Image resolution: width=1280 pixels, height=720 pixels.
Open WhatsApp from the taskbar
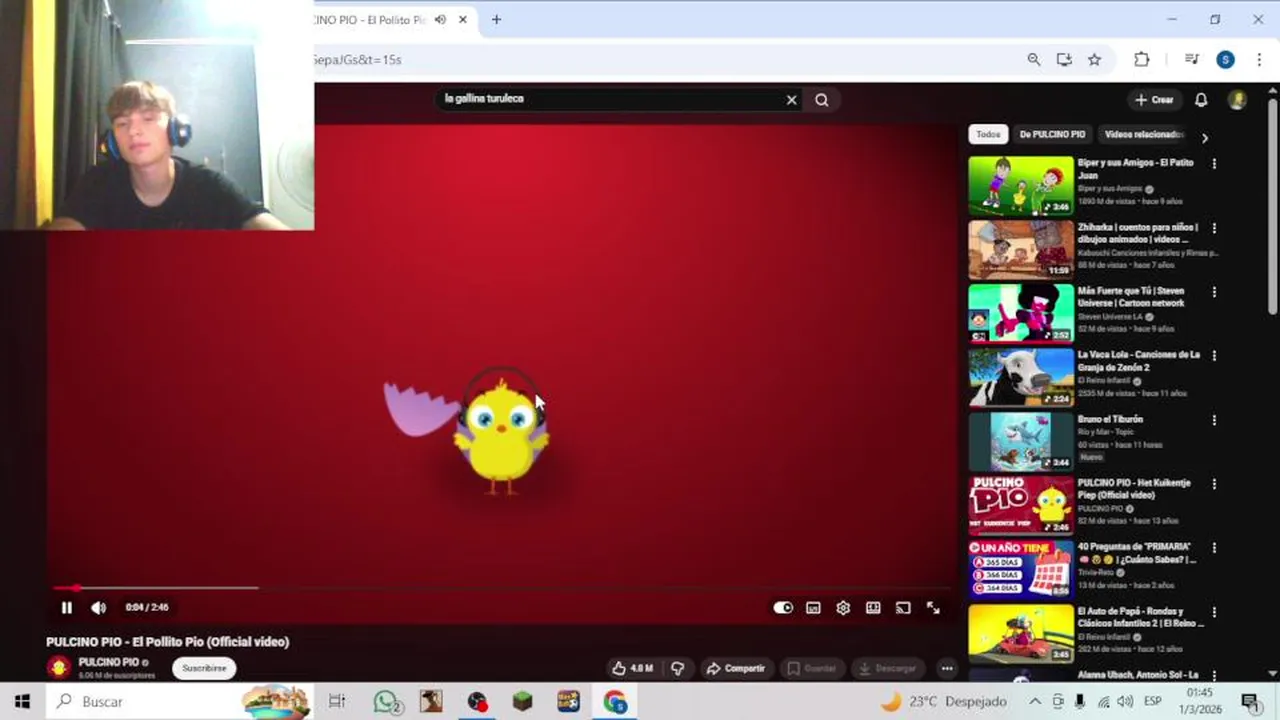click(x=386, y=702)
